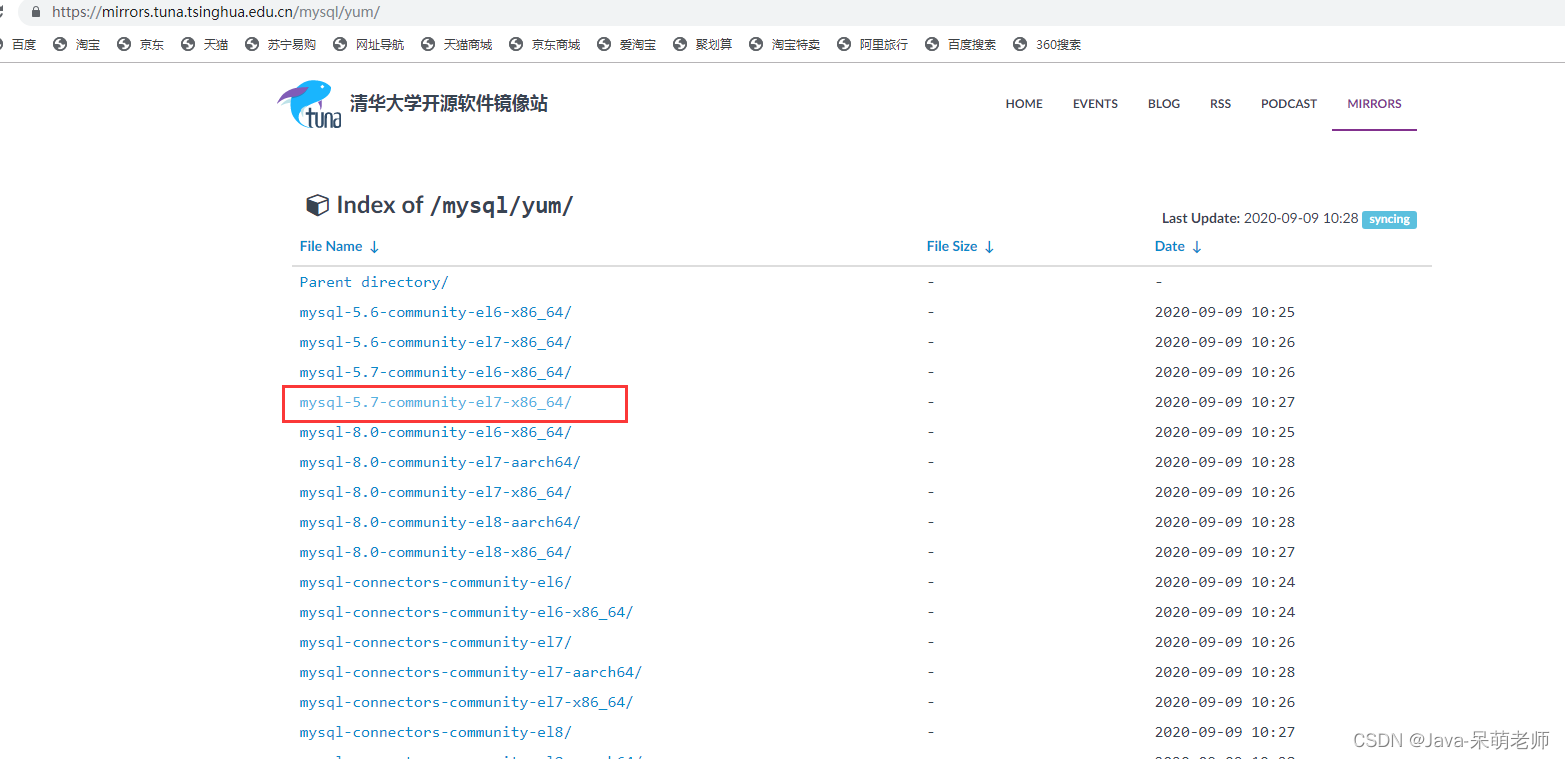The image size is (1565, 759).
Task: Open the PODCAST nav item
Action: (1289, 103)
